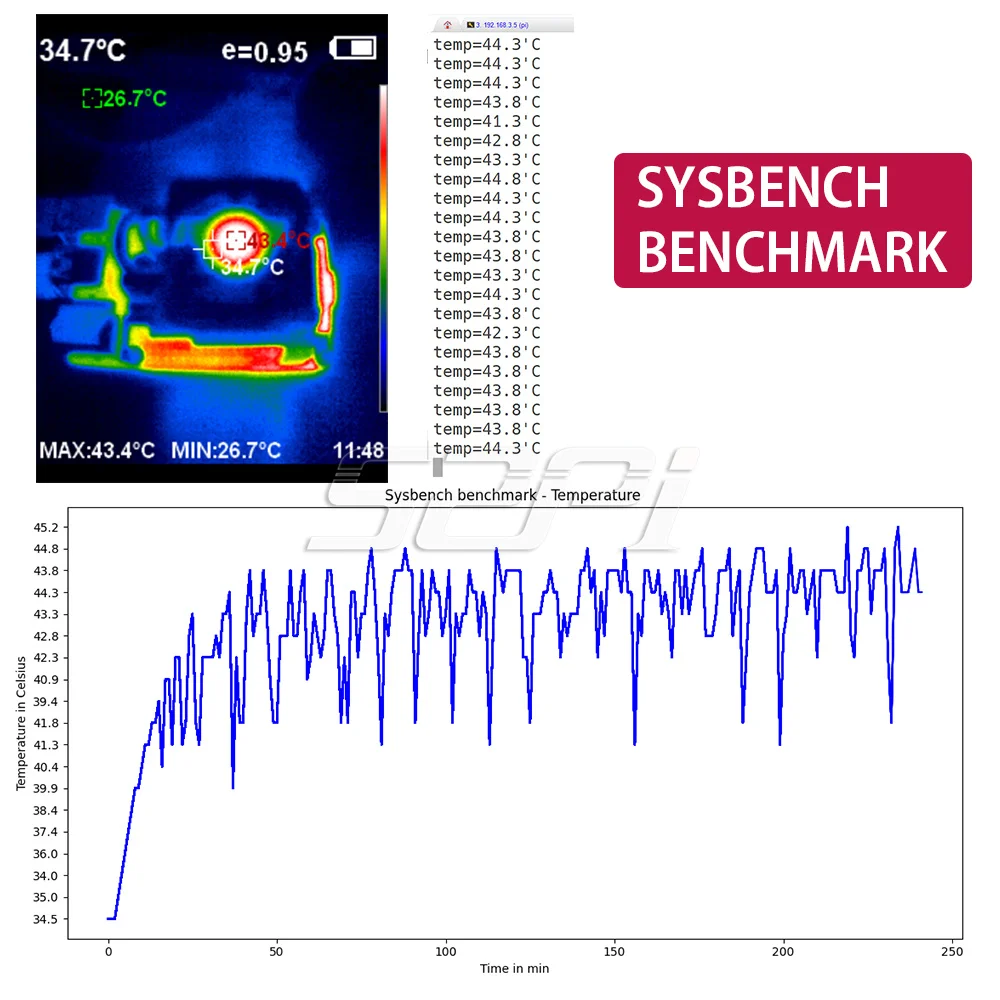Click the Sysbench benchmark - Temperature title
Image resolution: width=1000 pixels, height=1000 pixels.
511,494
